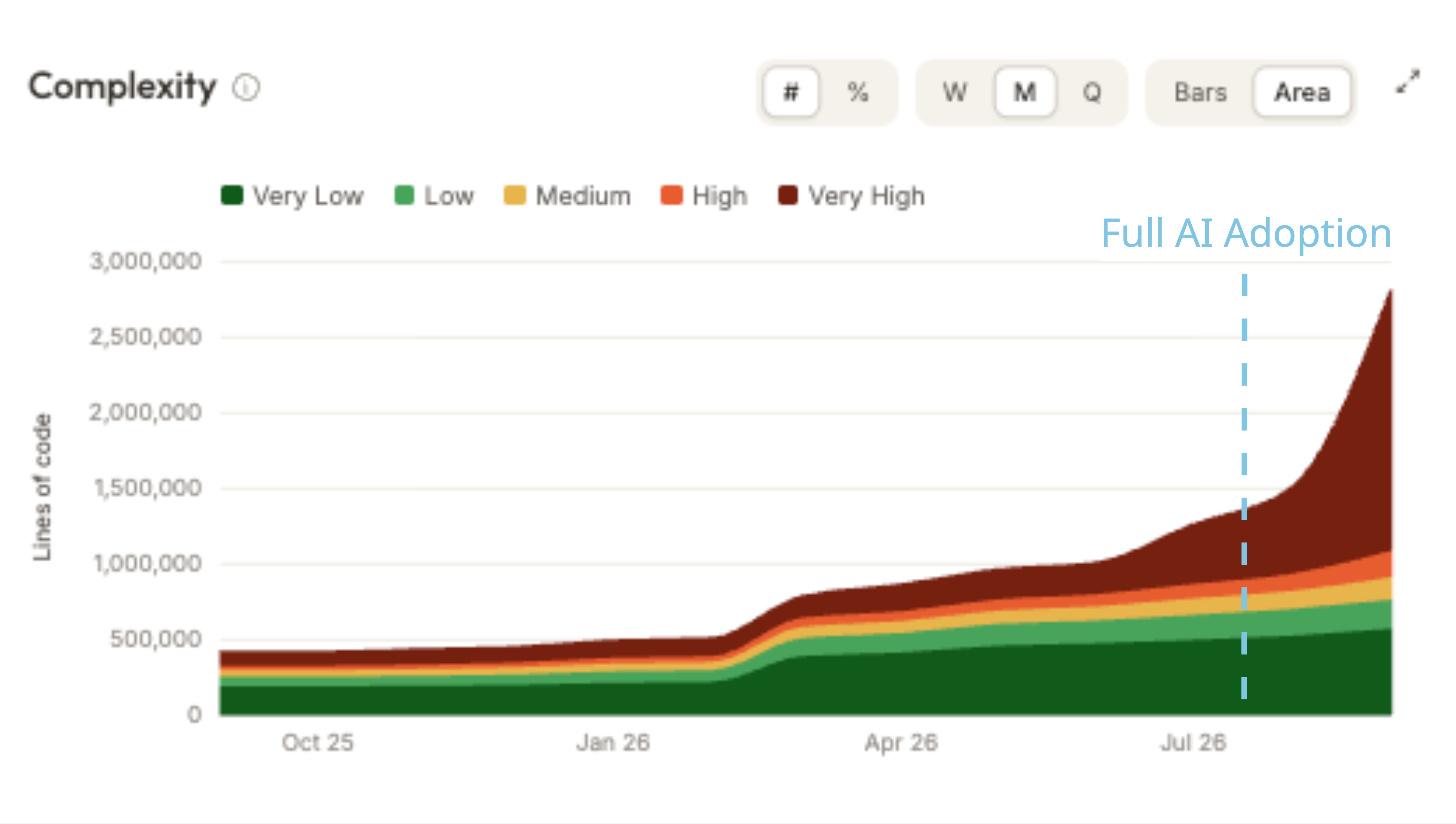Click the 2,500,000 y-axis label

(145, 337)
